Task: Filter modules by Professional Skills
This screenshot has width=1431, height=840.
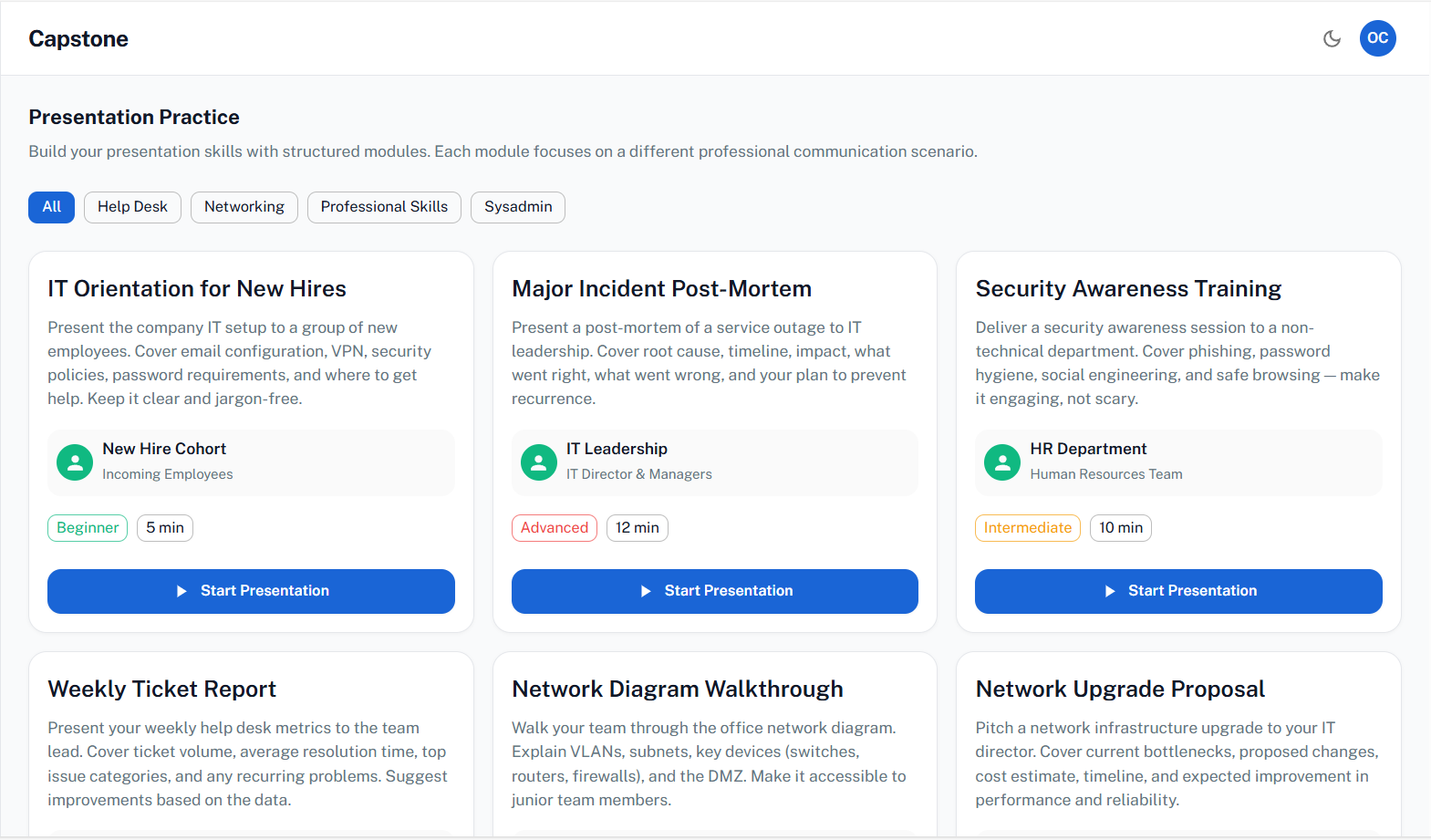Action: (384, 207)
